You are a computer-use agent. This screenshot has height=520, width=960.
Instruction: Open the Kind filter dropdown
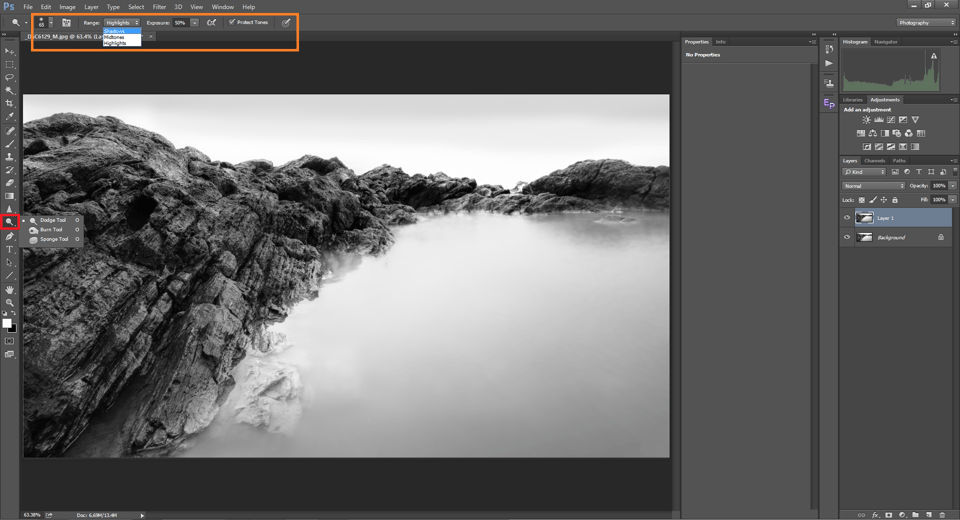coord(864,172)
